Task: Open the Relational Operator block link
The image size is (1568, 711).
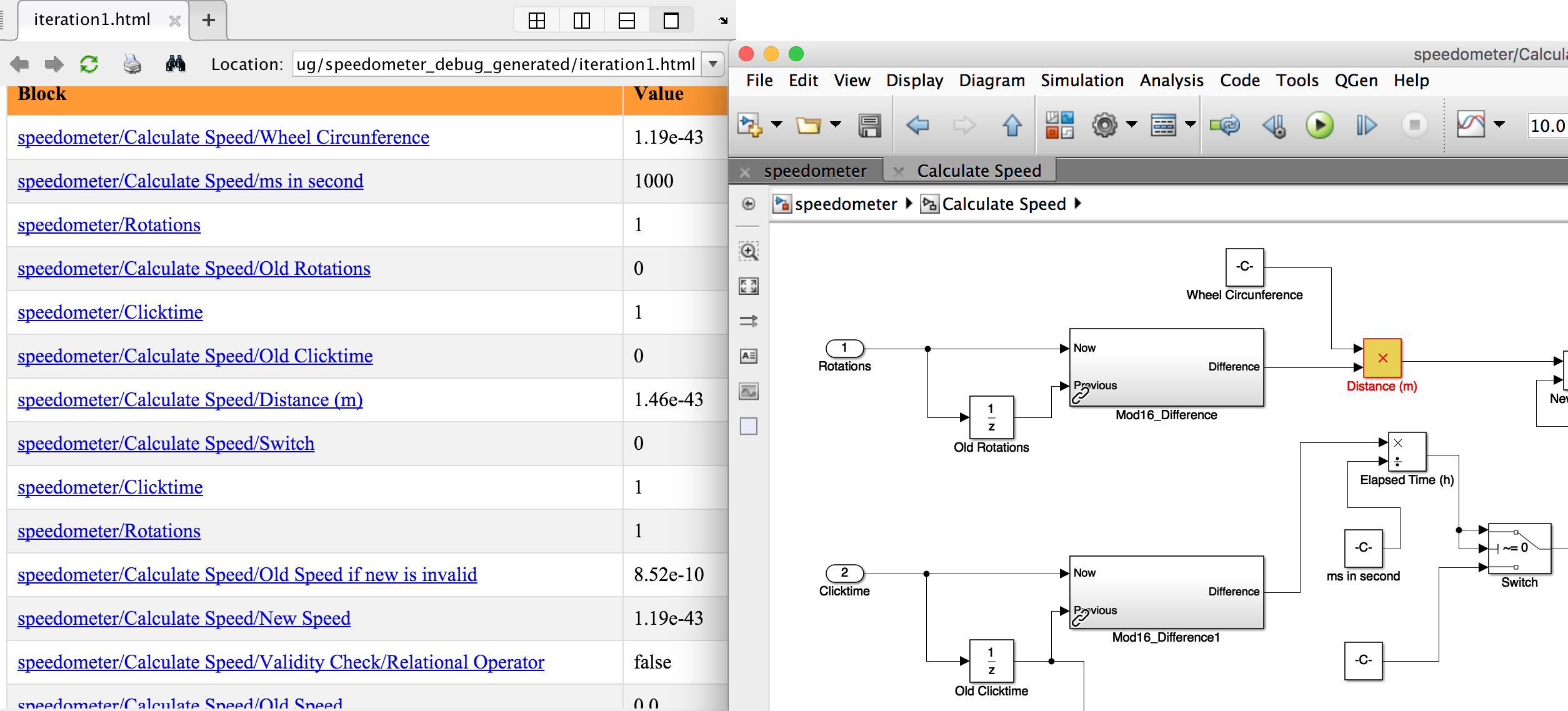Action: pos(281,662)
